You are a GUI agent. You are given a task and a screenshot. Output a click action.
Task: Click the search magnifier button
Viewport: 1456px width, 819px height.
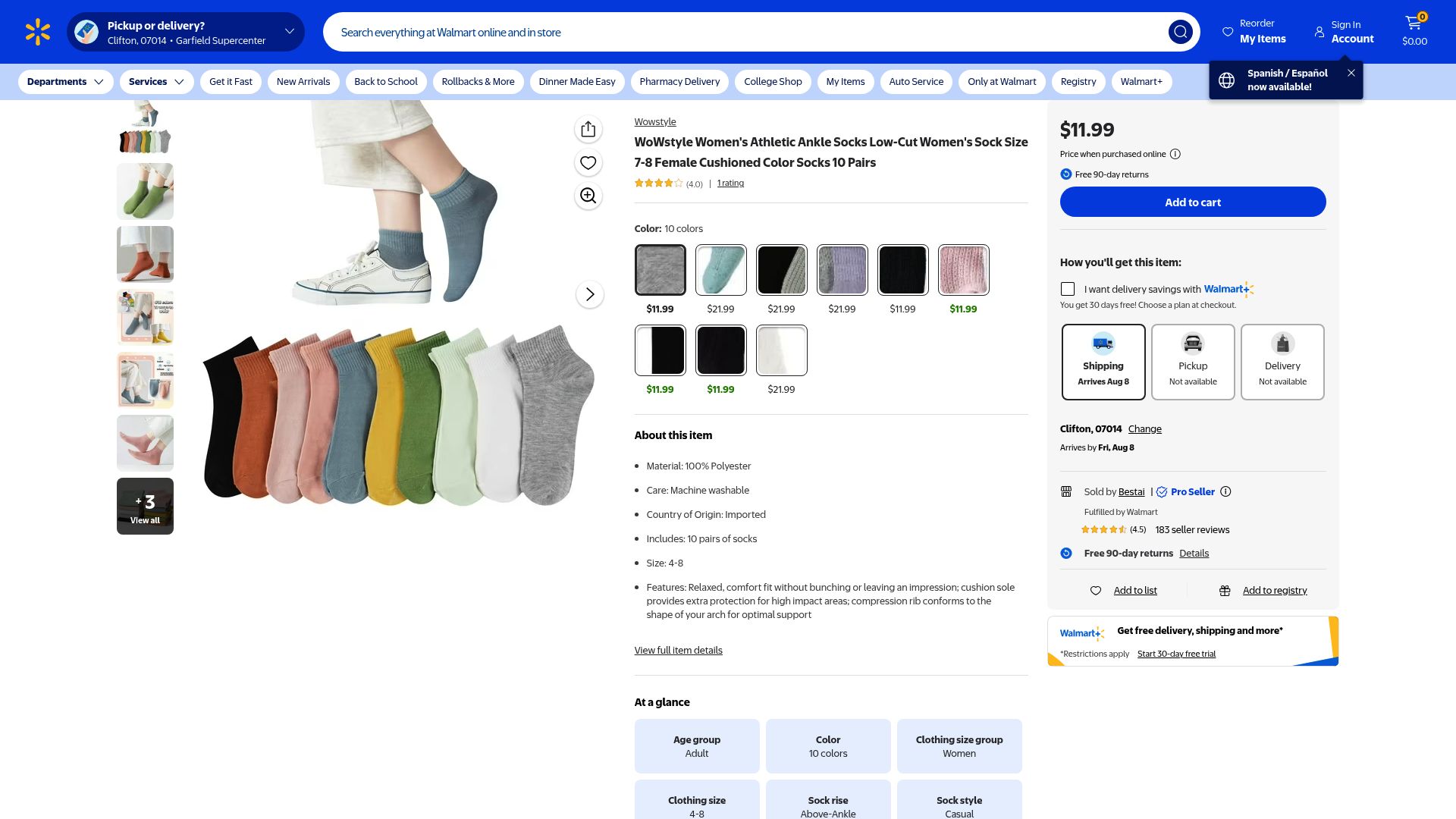pyautogui.click(x=1180, y=32)
